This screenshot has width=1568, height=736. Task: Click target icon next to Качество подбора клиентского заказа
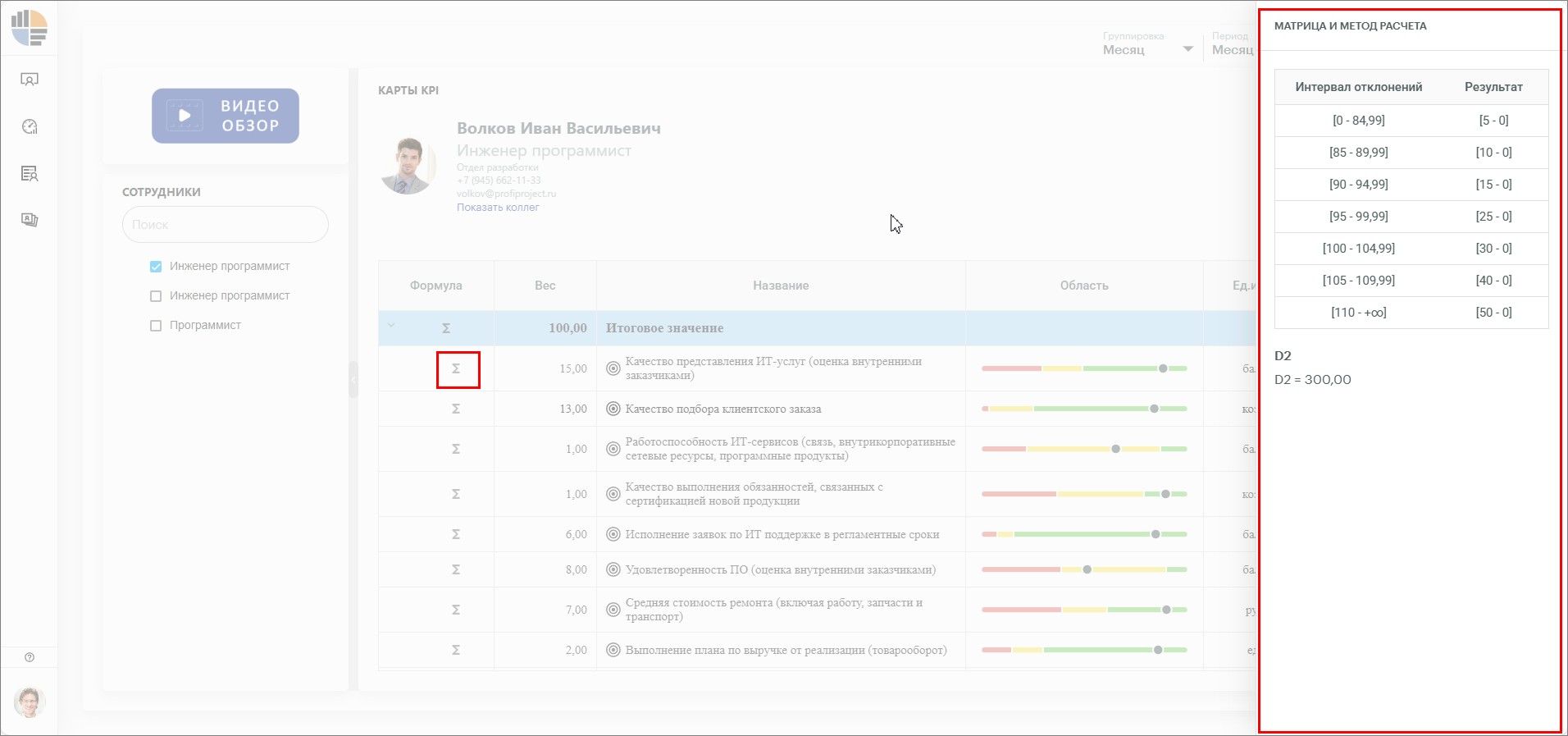[x=613, y=409]
